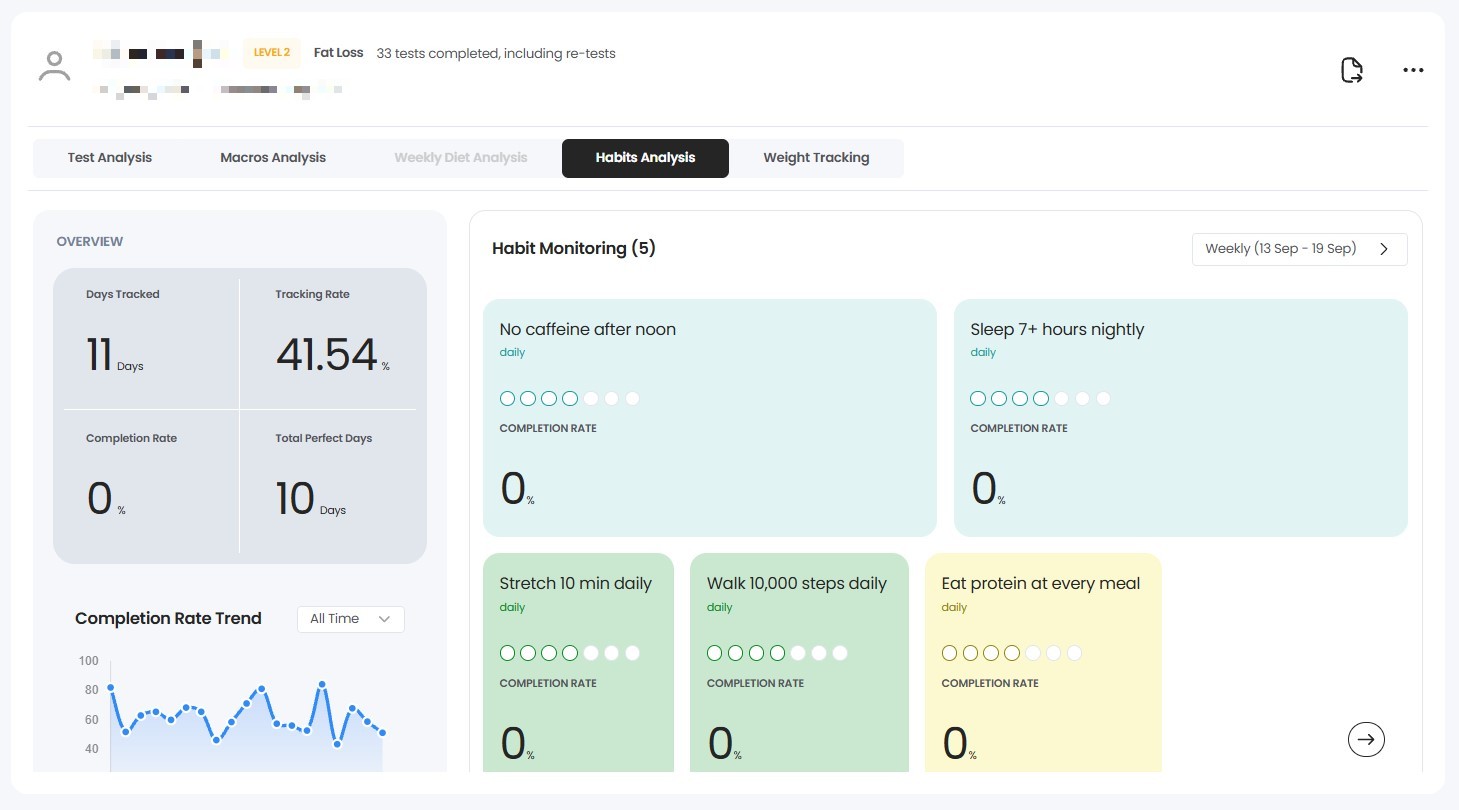Switch to Test Analysis tab
The height and width of the screenshot is (810, 1459).
110,158
